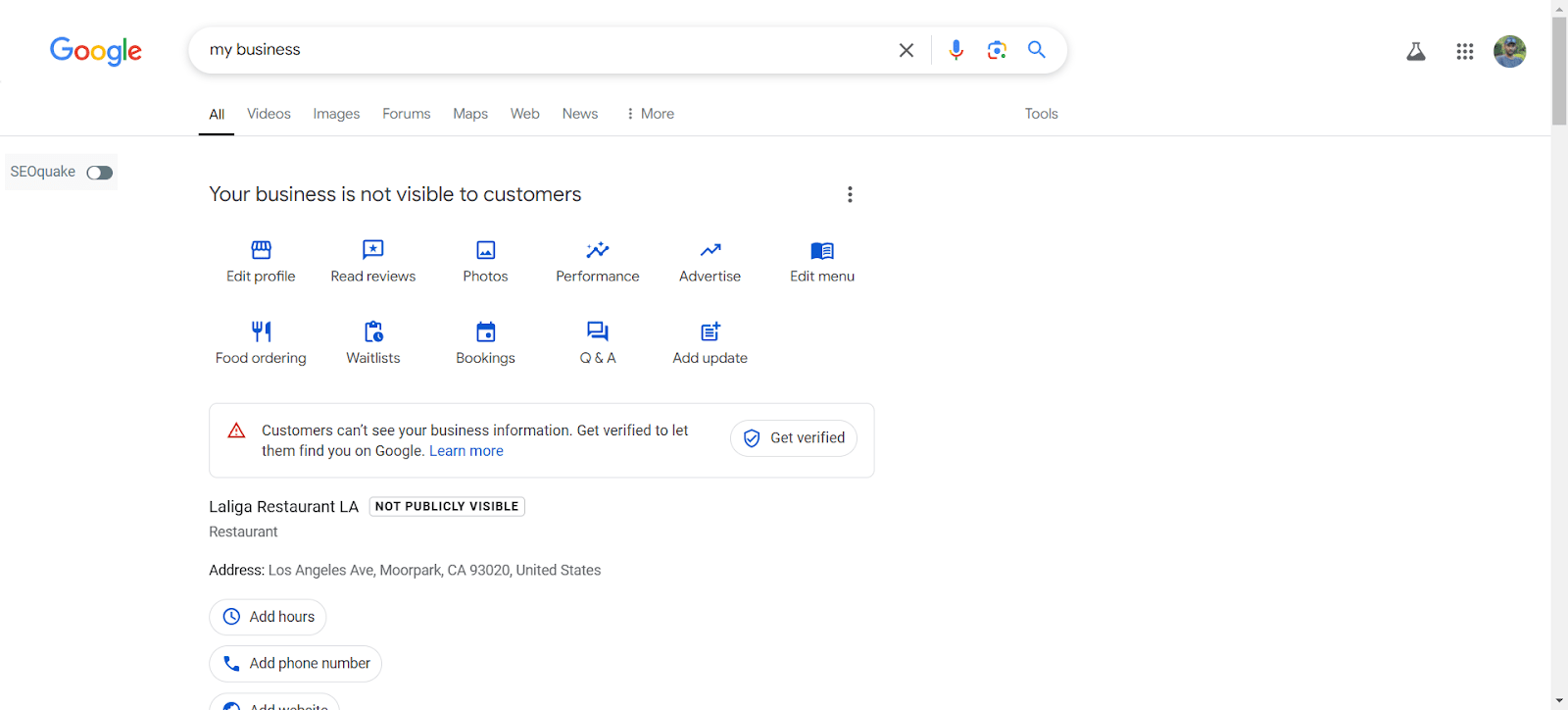Select the All results tab
This screenshot has height=710, width=1568.
tap(217, 114)
